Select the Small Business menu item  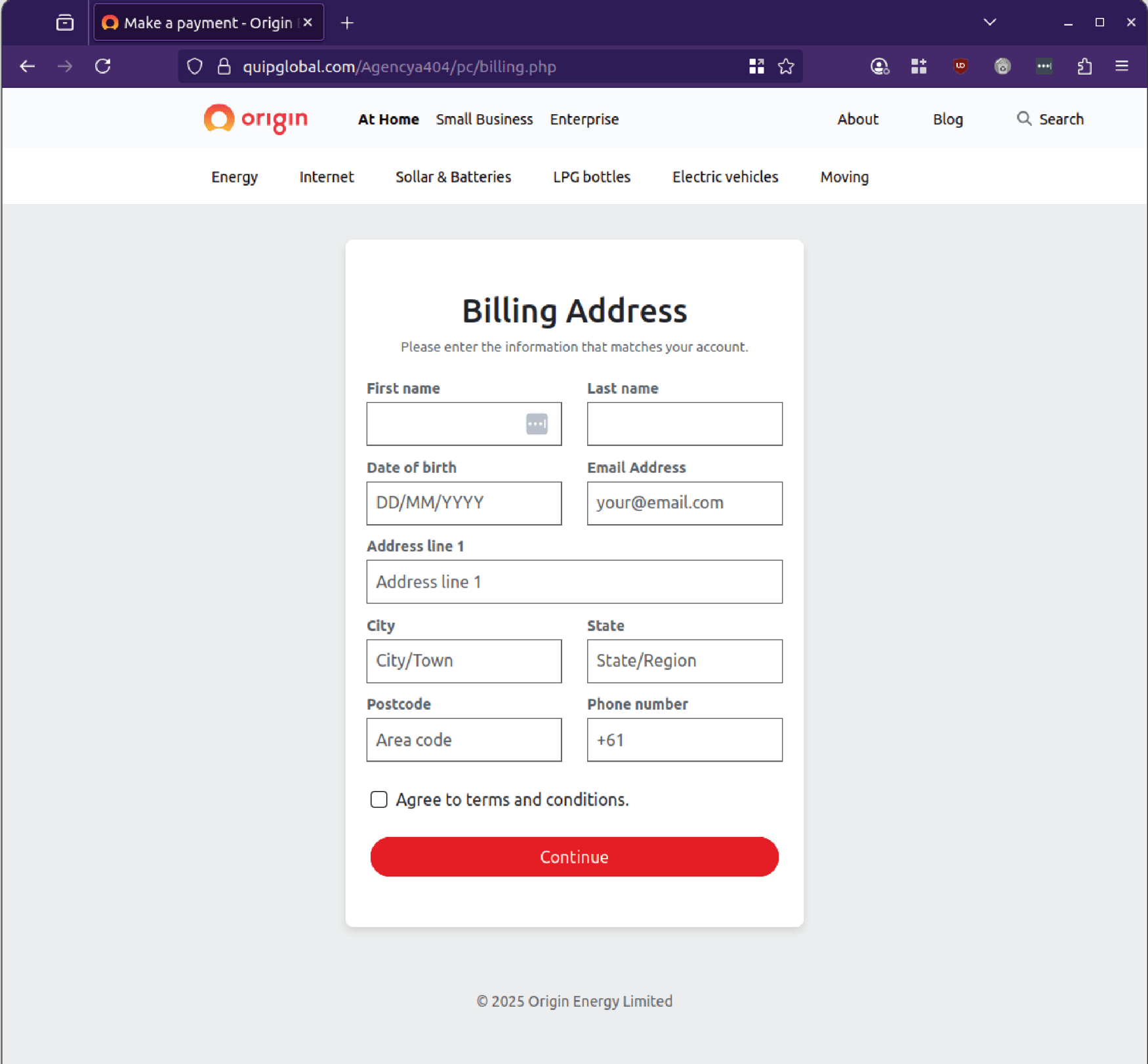point(484,119)
